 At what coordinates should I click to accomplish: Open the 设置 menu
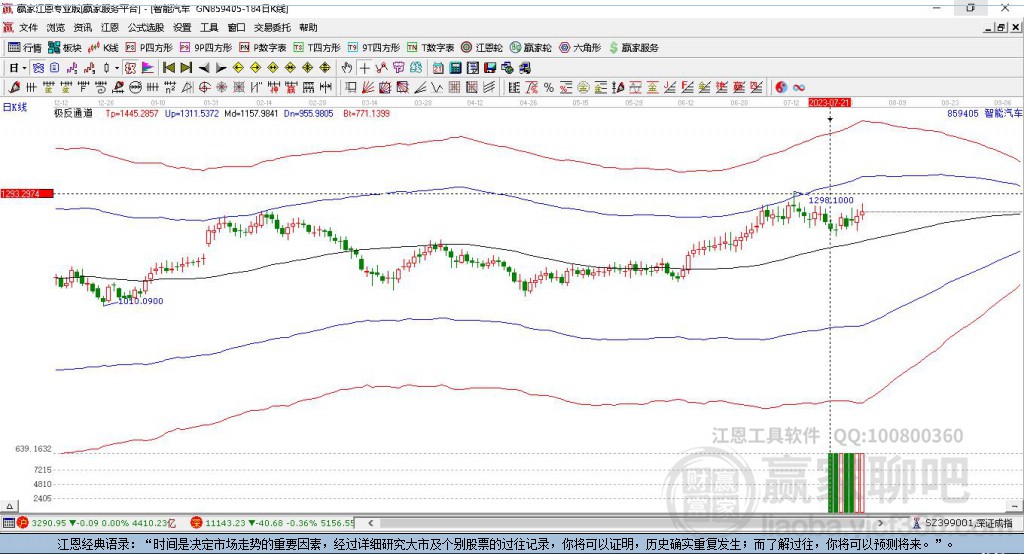coord(182,27)
